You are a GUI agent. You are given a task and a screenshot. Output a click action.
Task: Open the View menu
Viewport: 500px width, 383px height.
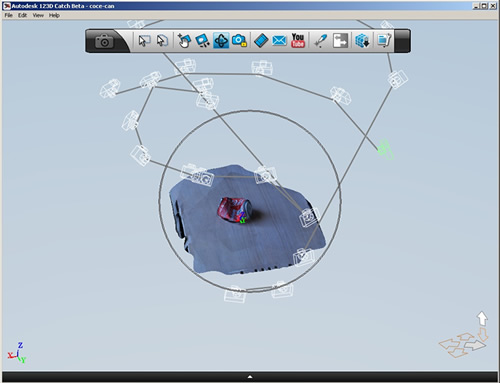(x=38, y=15)
